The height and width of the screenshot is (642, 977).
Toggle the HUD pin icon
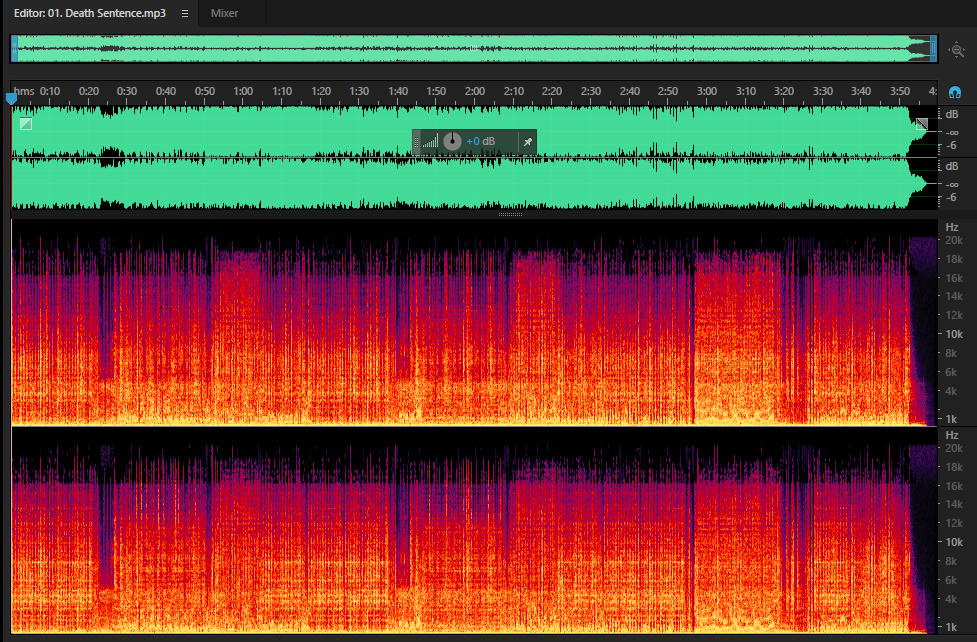(528, 142)
